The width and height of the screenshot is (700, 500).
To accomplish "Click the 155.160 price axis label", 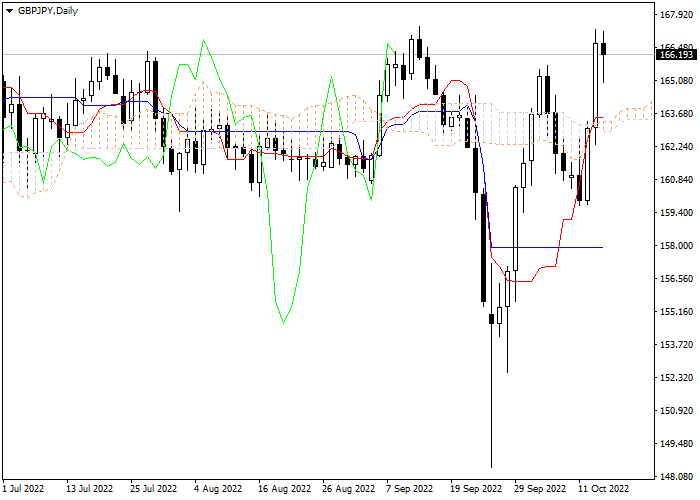I will (676, 312).
